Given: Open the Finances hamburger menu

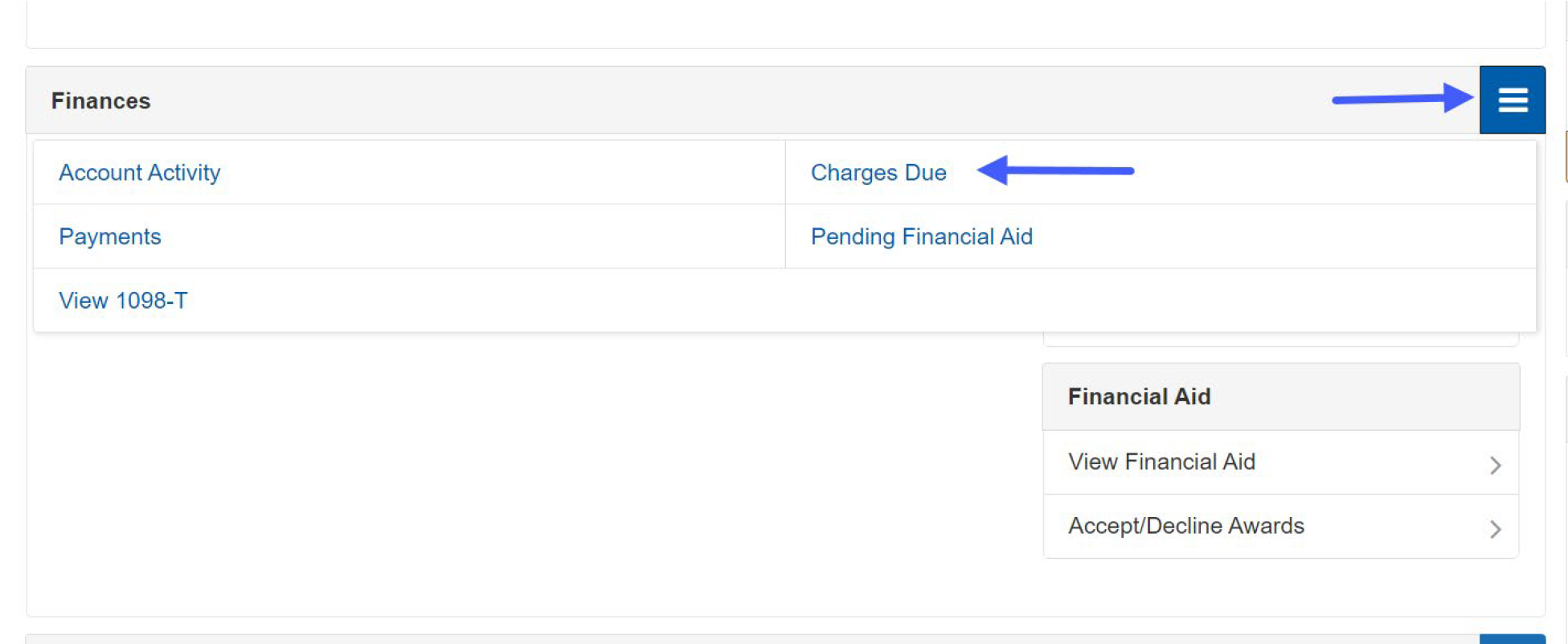Looking at the screenshot, I should click(1513, 100).
